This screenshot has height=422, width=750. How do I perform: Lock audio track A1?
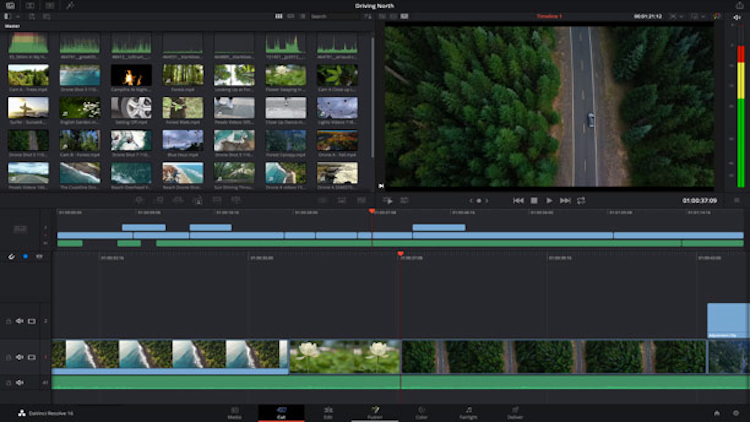[9, 383]
